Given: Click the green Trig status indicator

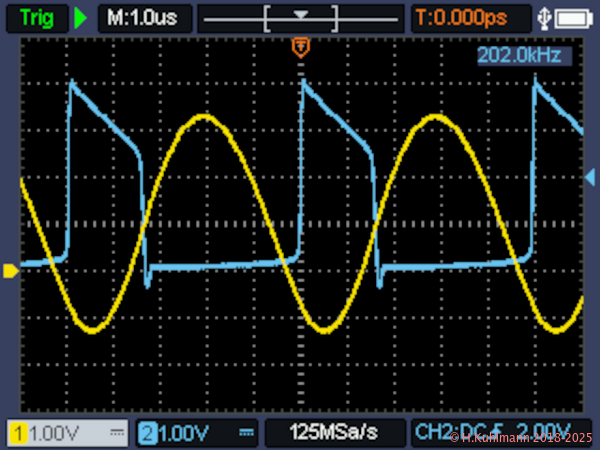Looking at the screenshot, I should pos(37,18).
